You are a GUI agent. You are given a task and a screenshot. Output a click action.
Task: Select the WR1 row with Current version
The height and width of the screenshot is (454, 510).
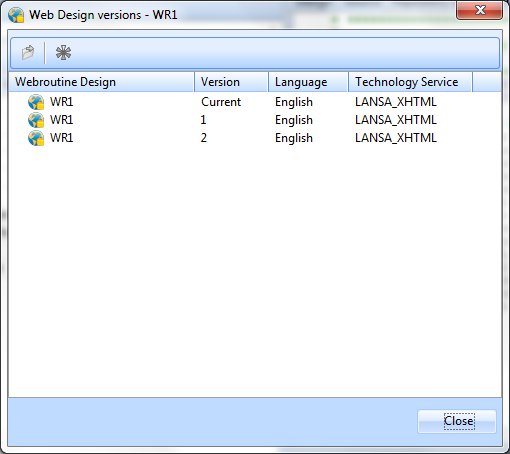[x=255, y=102]
